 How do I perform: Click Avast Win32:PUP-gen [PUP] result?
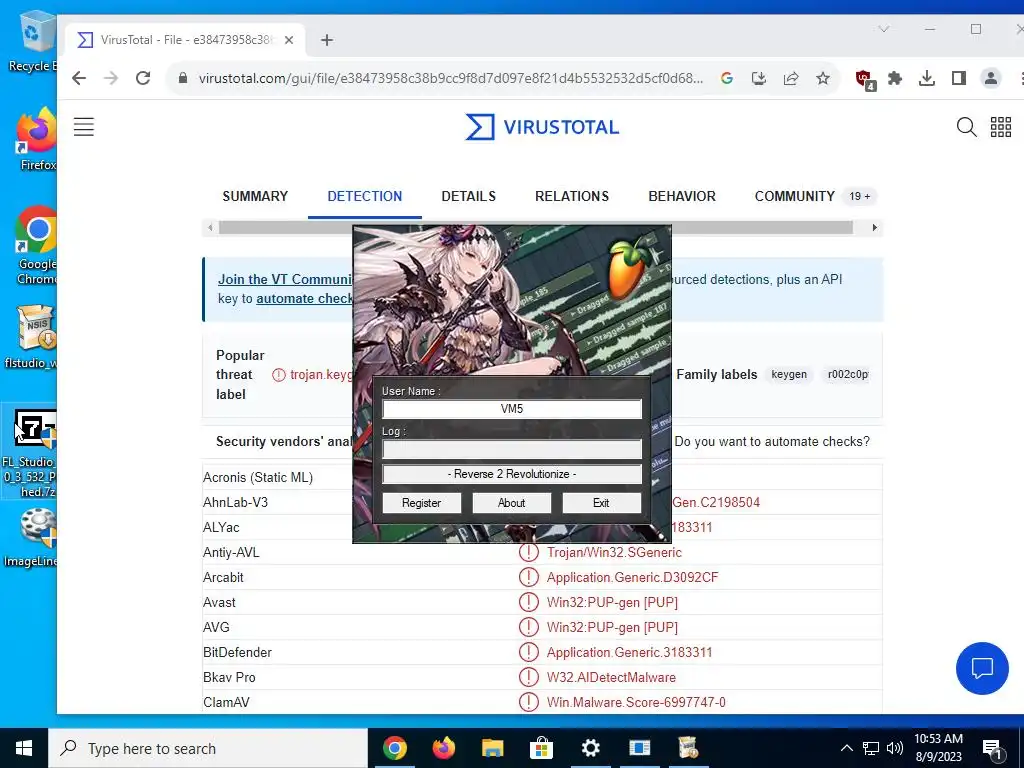[x=612, y=602]
